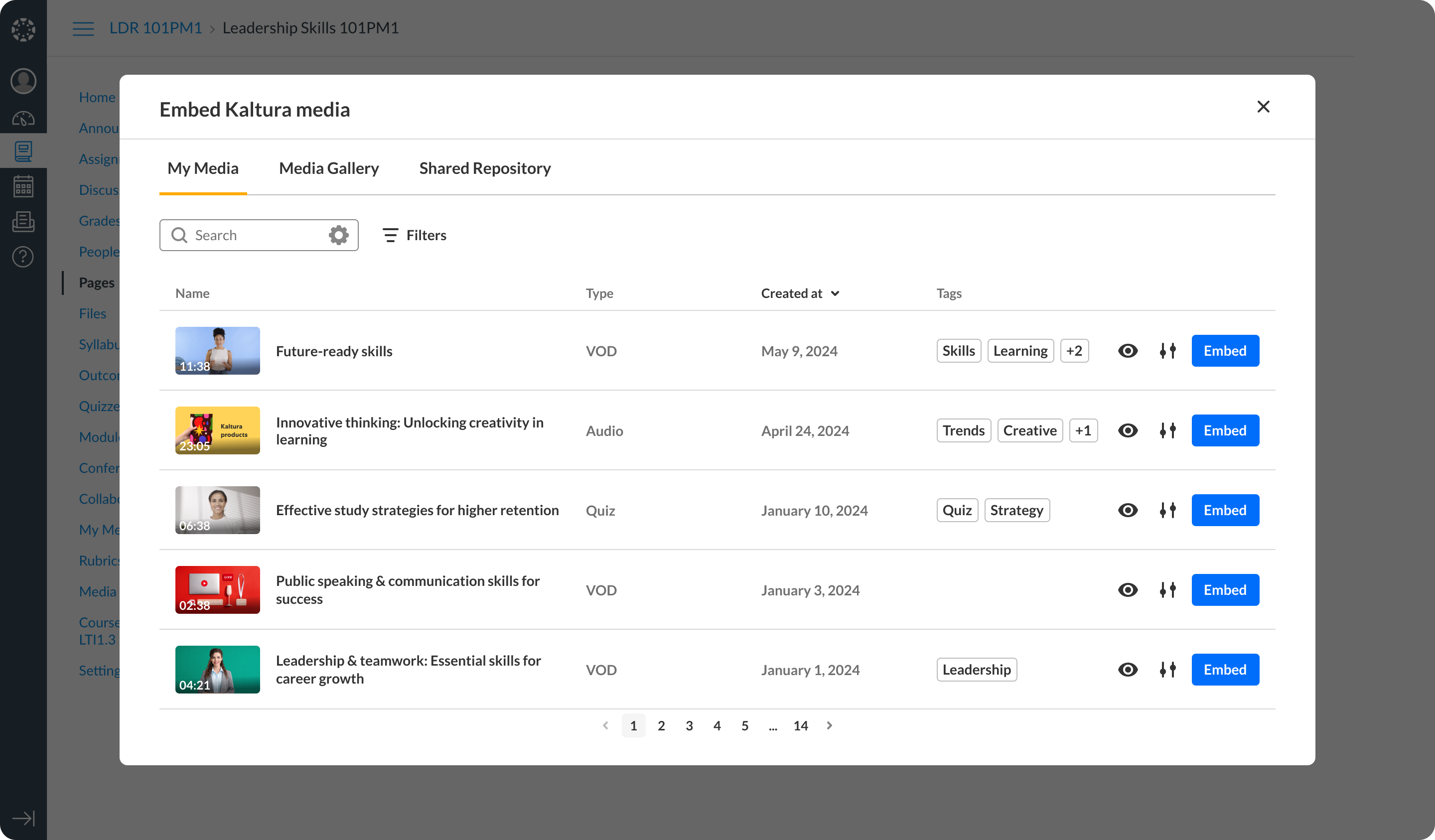Click the hamburger menu icon near LDR 101PM1

tap(83, 28)
